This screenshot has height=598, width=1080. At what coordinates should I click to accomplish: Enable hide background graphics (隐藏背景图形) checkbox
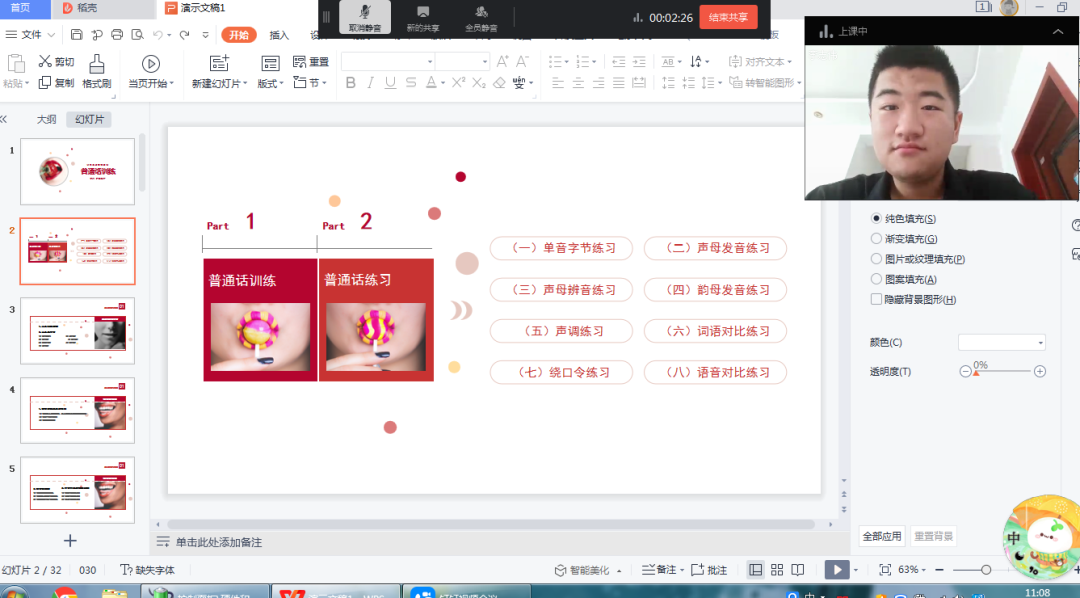pos(876,299)
